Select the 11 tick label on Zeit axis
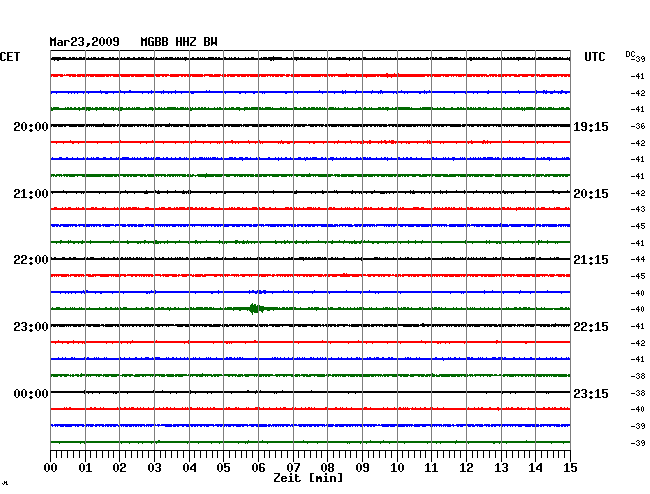This screenshot has height=494, width=650. [x=431, y=467]
